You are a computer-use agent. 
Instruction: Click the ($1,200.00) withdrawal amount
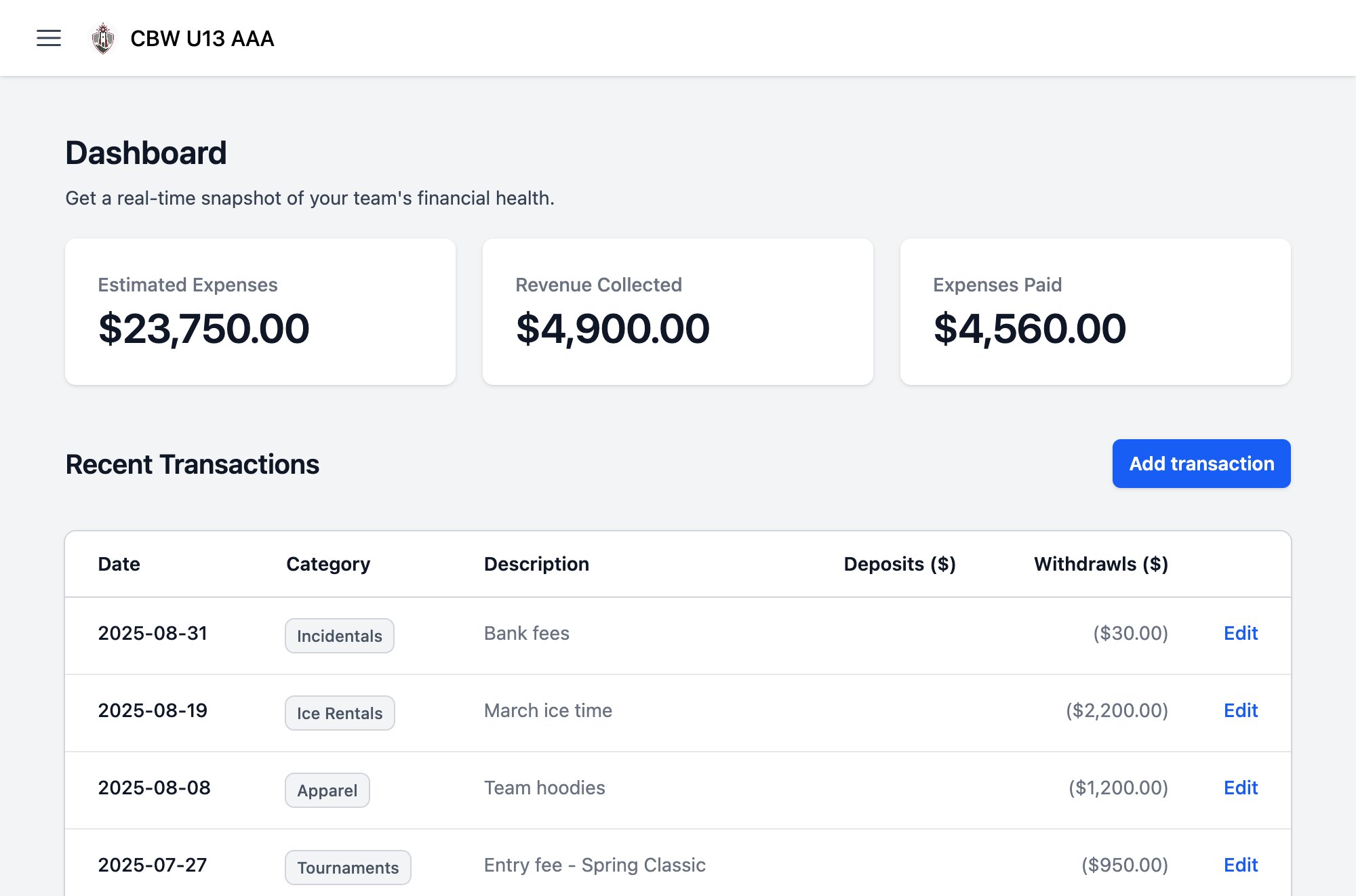click(x=1118, y=788)
